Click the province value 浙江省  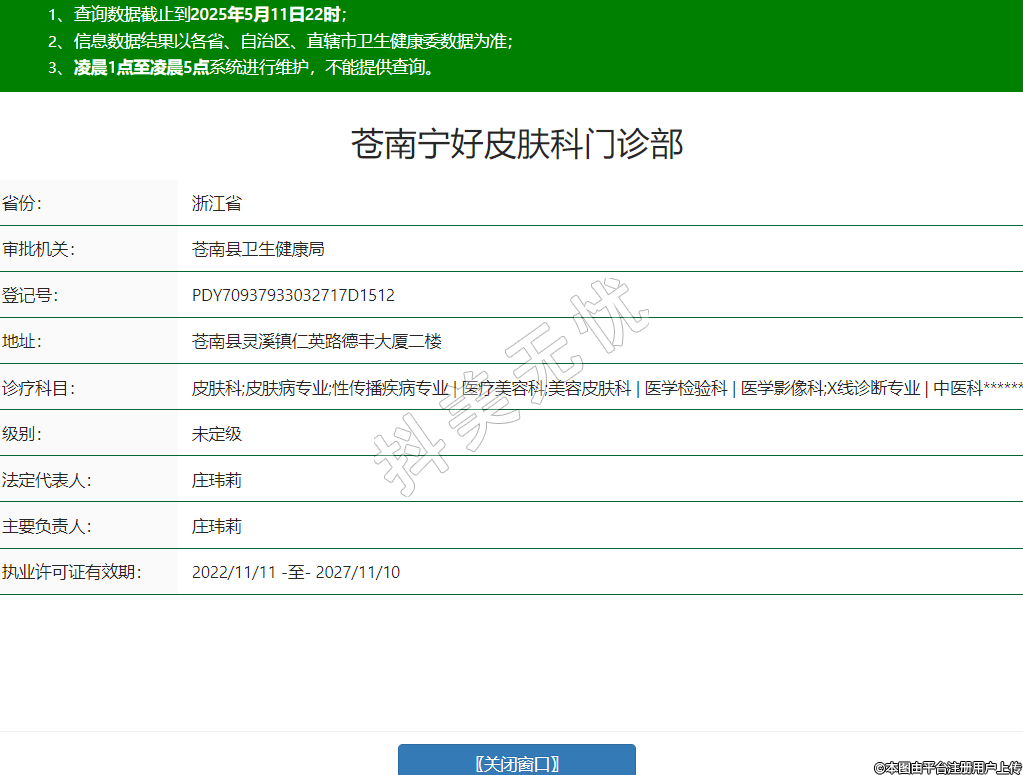click(x=217, y=204)
